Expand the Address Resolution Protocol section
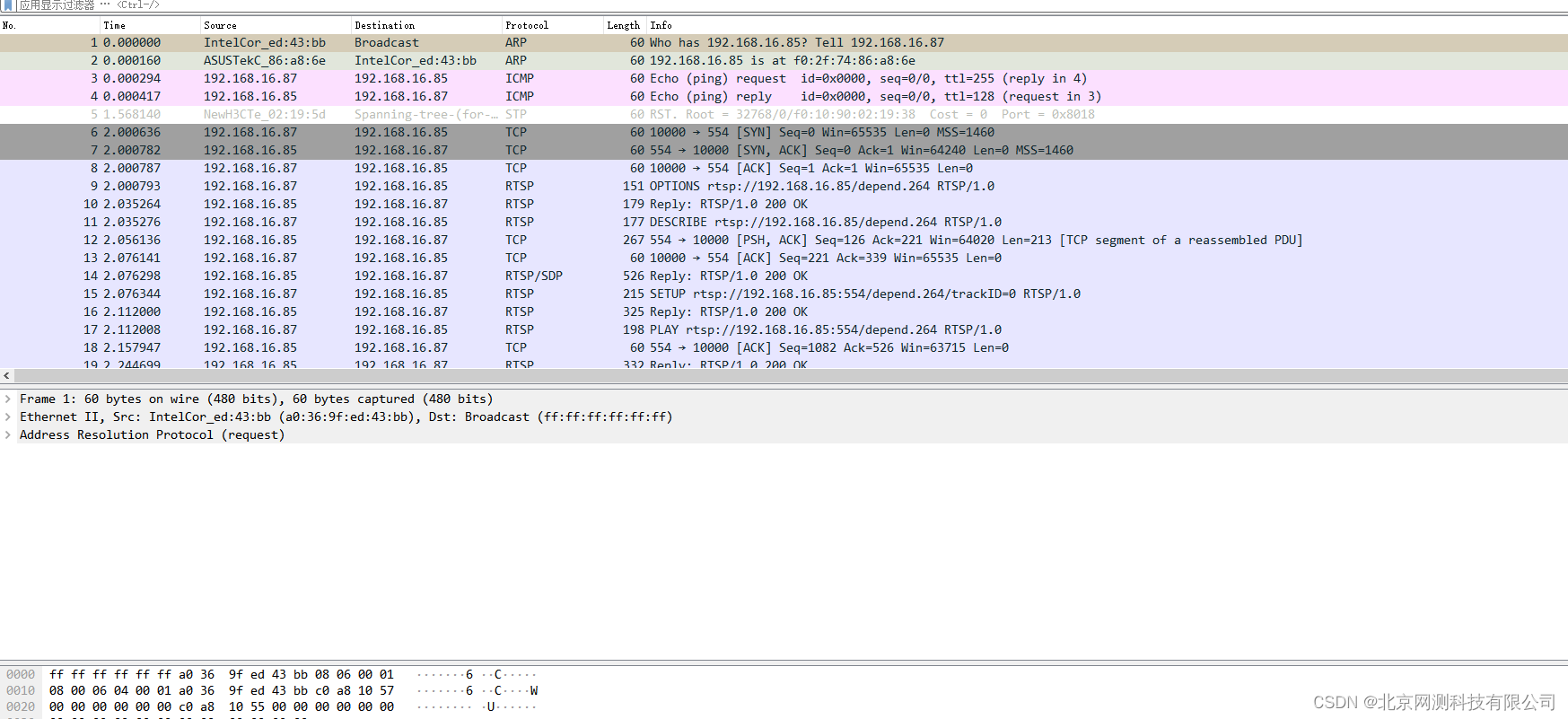The image size is (1568, 719). [8, 434]
